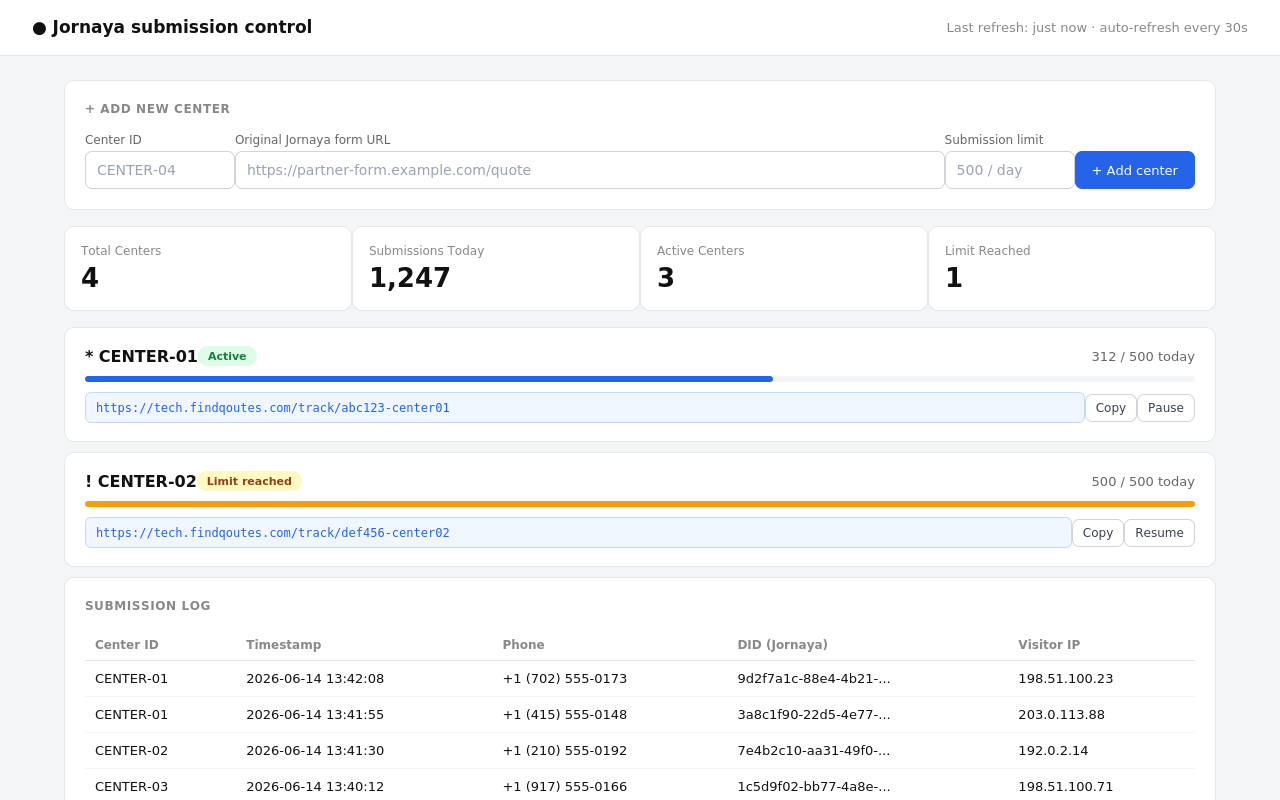Click the CENTER-02 orange progress bar
The height and width of the screenshot is (800, 1280).
tap(640, 504)
